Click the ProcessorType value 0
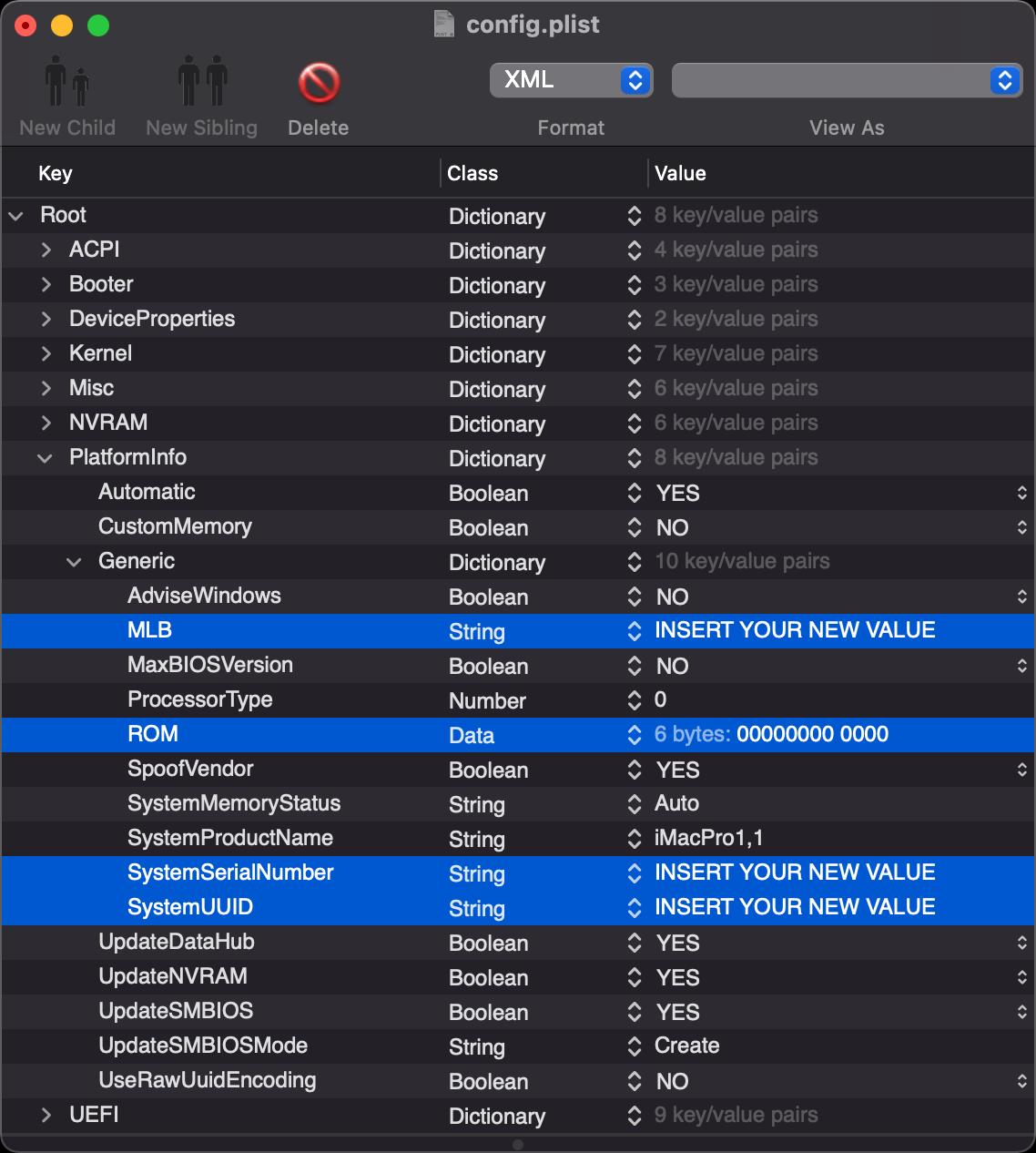This screenshot has height=1153, width=1036. pyautogui.click(x=661, y=699)
